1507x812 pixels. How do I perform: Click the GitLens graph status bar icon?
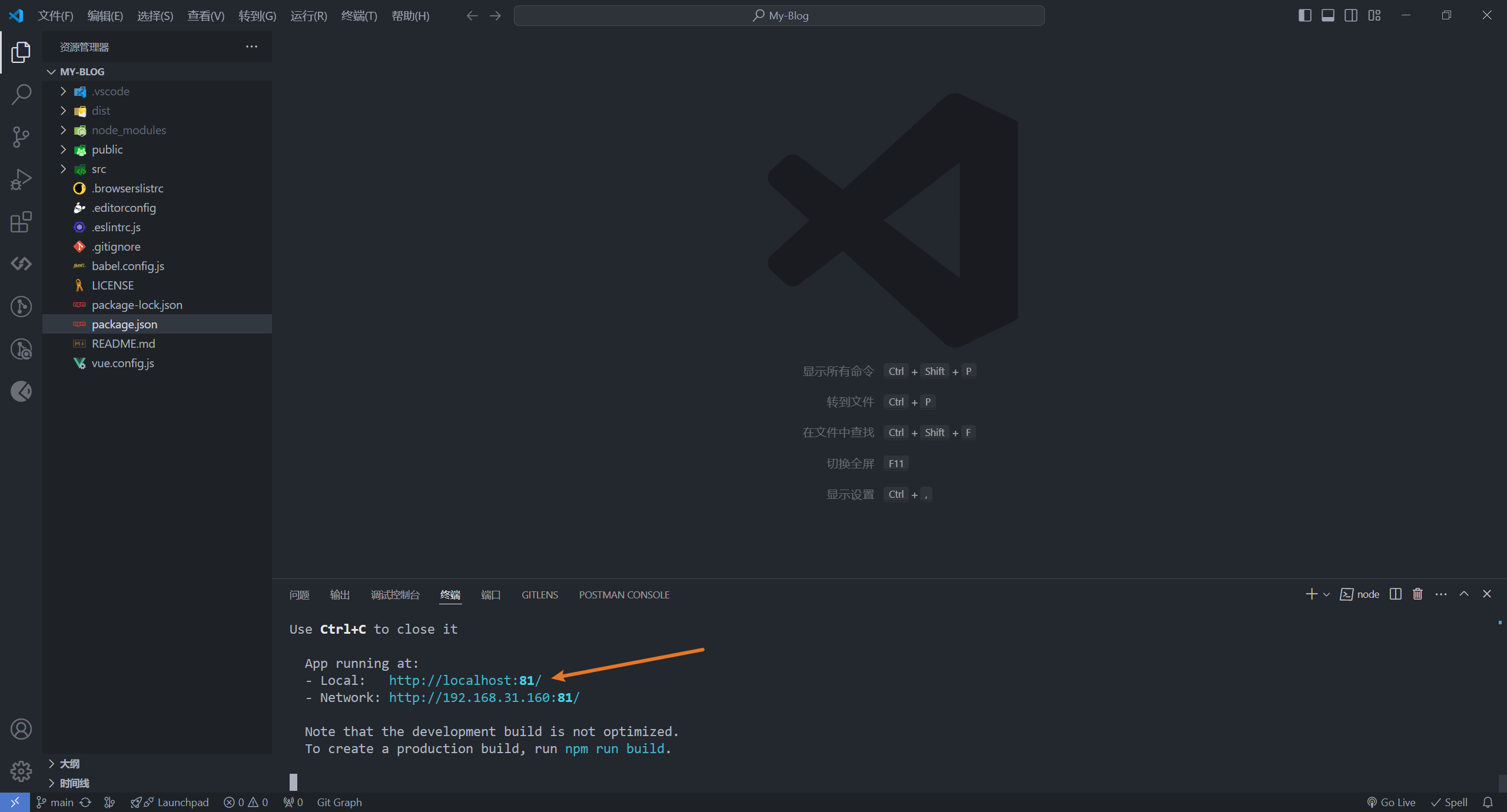(109, 802)
